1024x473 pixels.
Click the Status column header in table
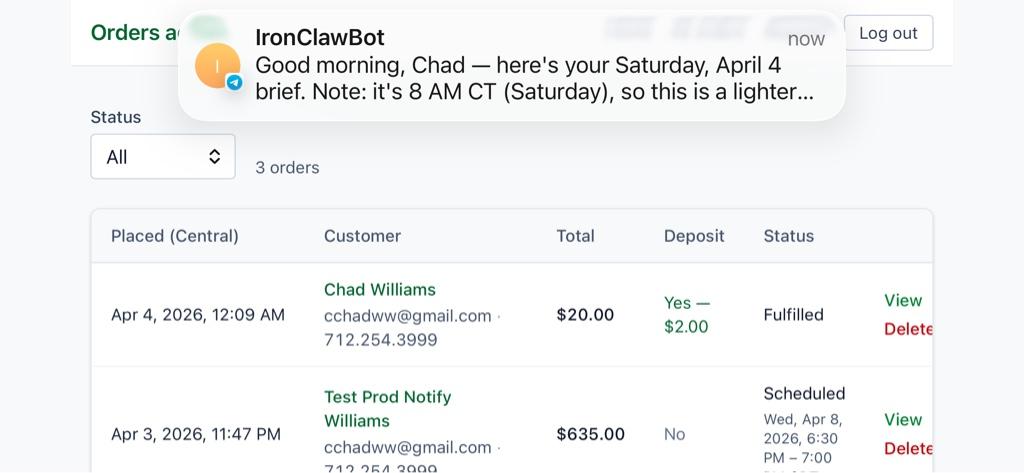coord(788,236)
